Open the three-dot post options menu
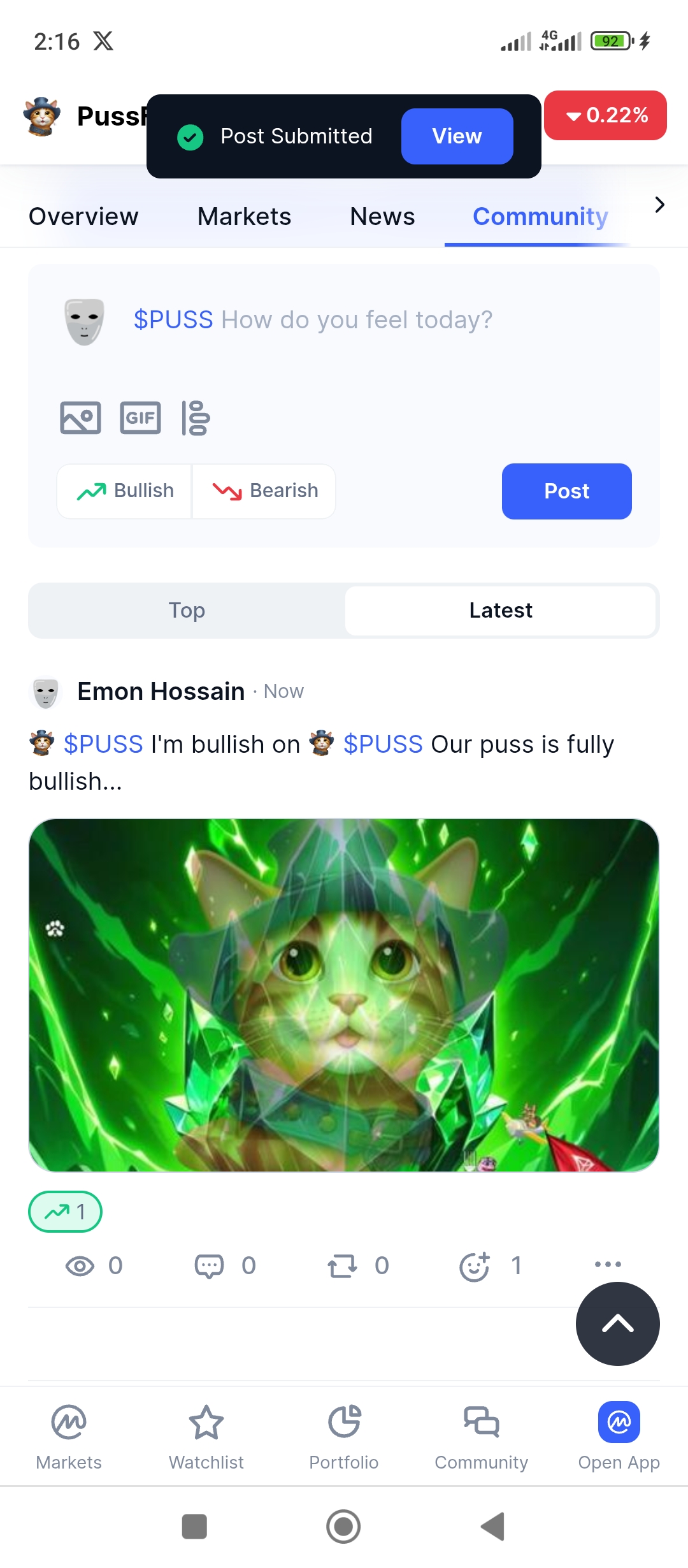Image resolution: width=688 pixels, height=1568 pixels. [608, 1264]
